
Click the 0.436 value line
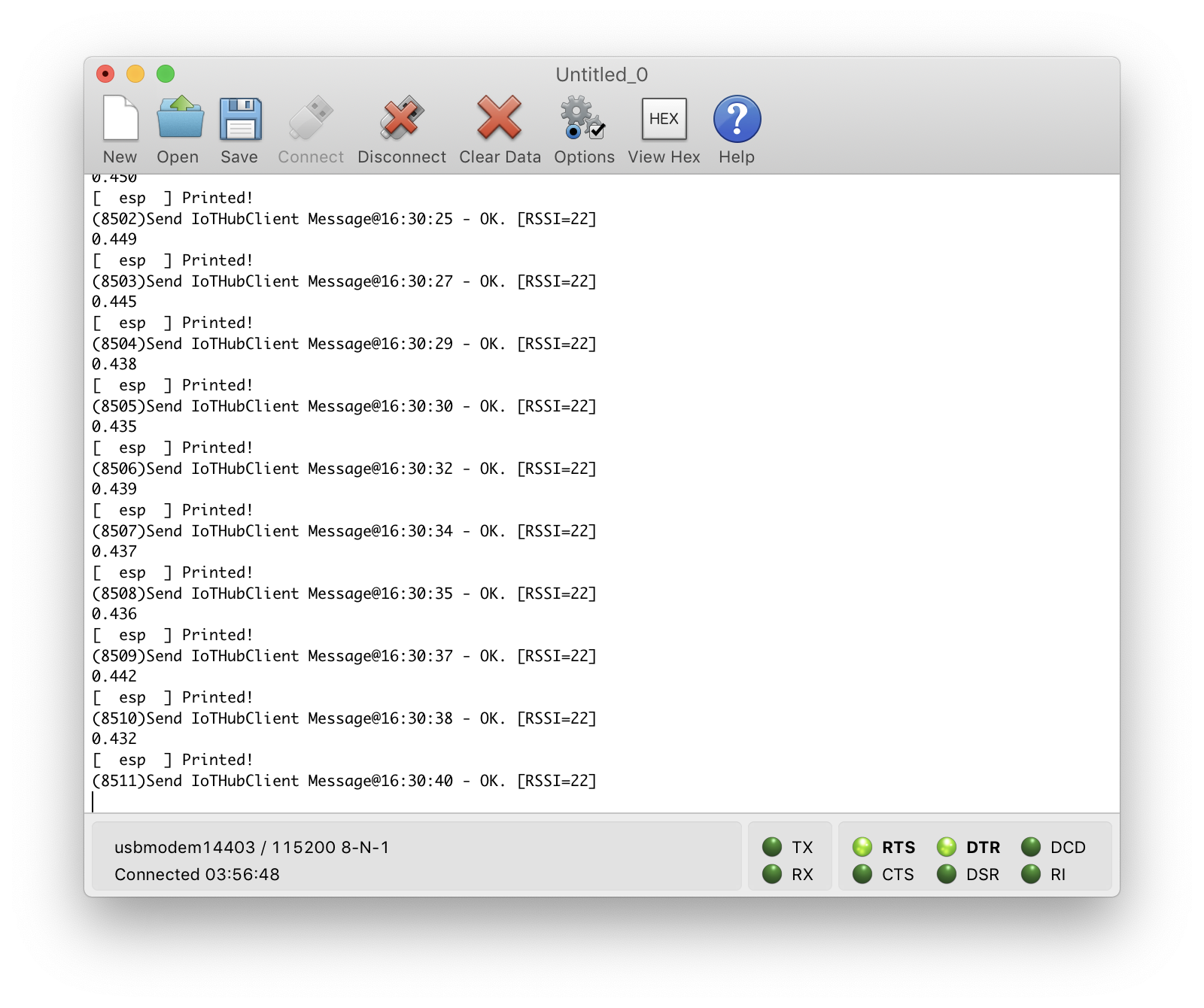pos(114,614)
